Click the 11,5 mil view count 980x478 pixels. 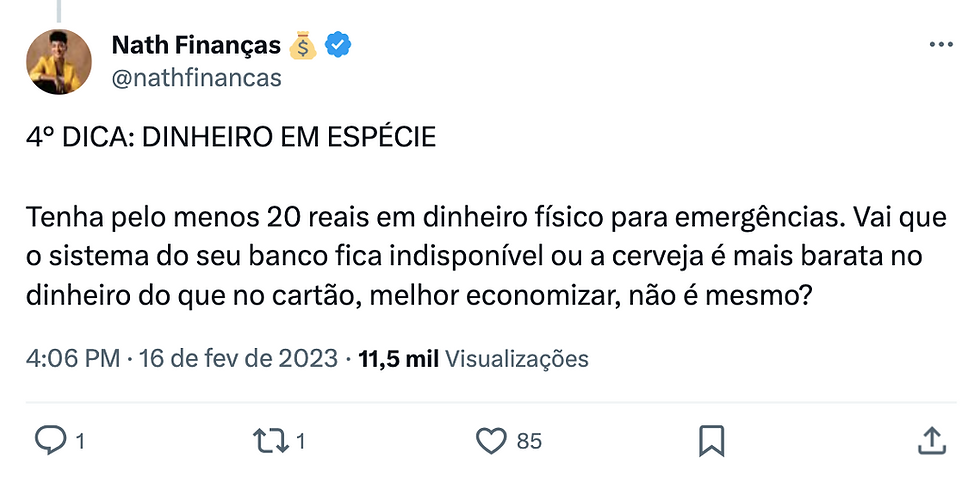pyautogui.click(x=397, y=358)
